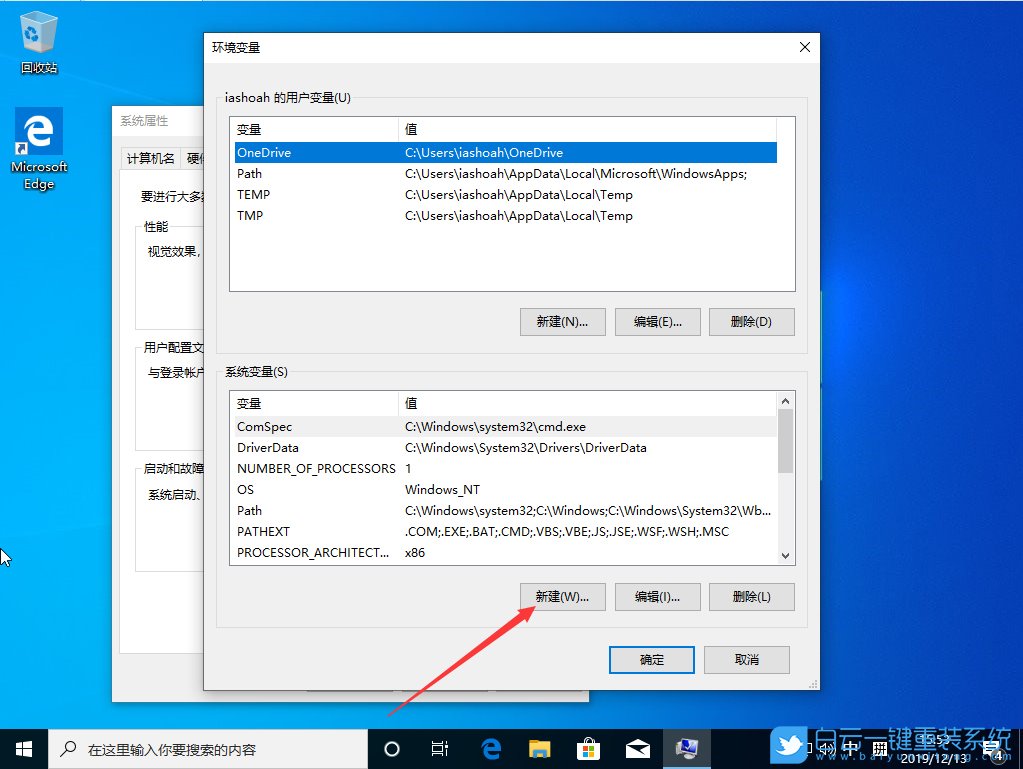The width and height of the screenshot is (1023, 769).
Task: Switch the 中 input method indicator
Action: [x=852, y=748]
